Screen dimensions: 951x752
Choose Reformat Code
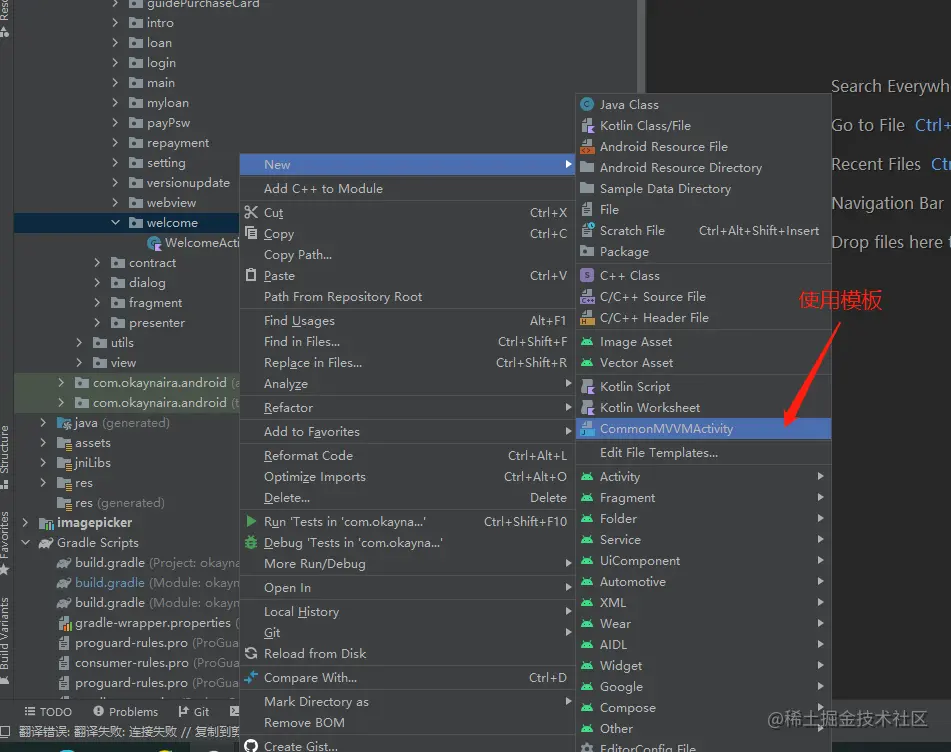pyautogui.click(x=407, y=455)
